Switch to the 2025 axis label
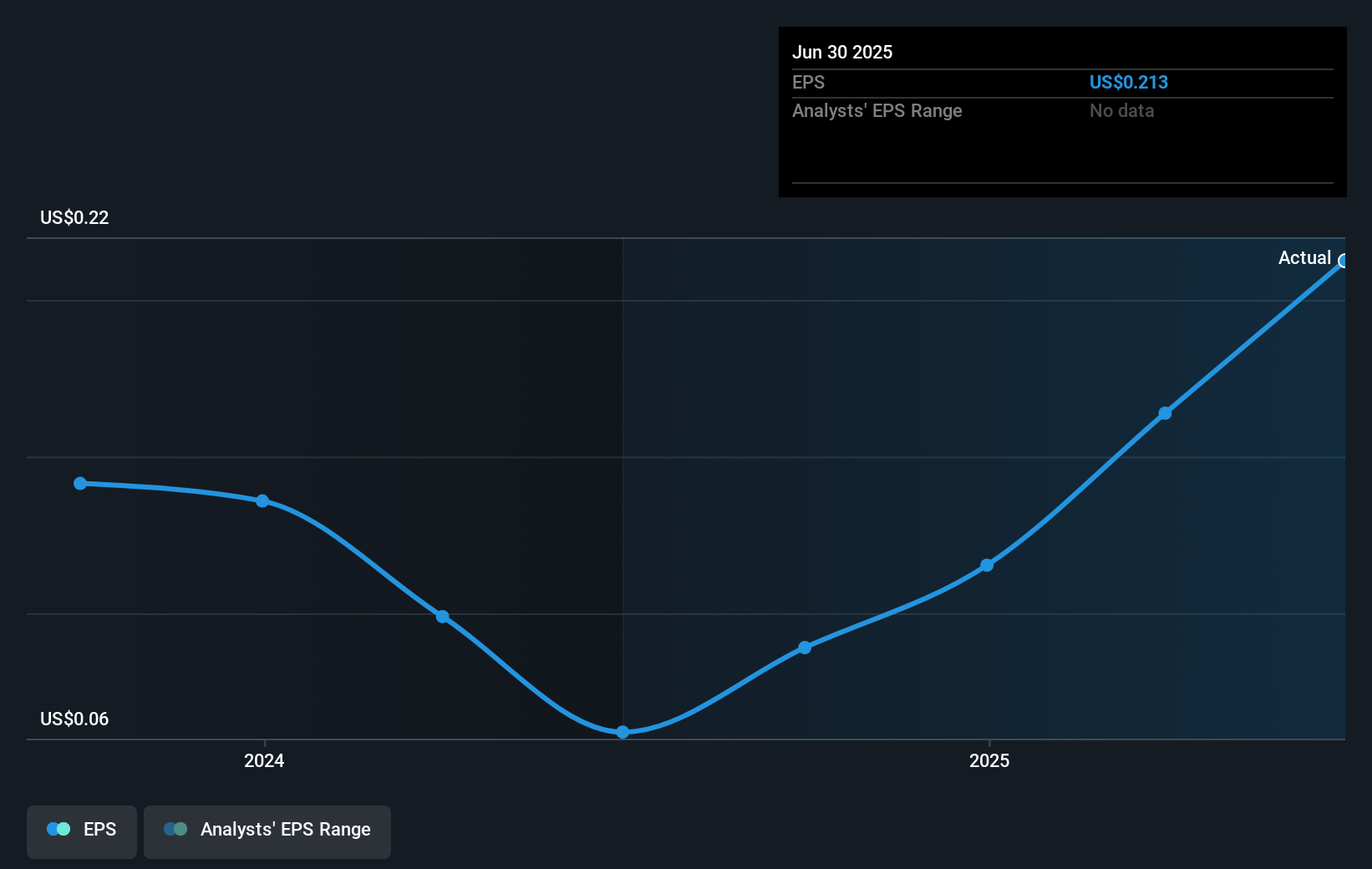The height and width of the screenshot is (869, 1372). [989, 760]
